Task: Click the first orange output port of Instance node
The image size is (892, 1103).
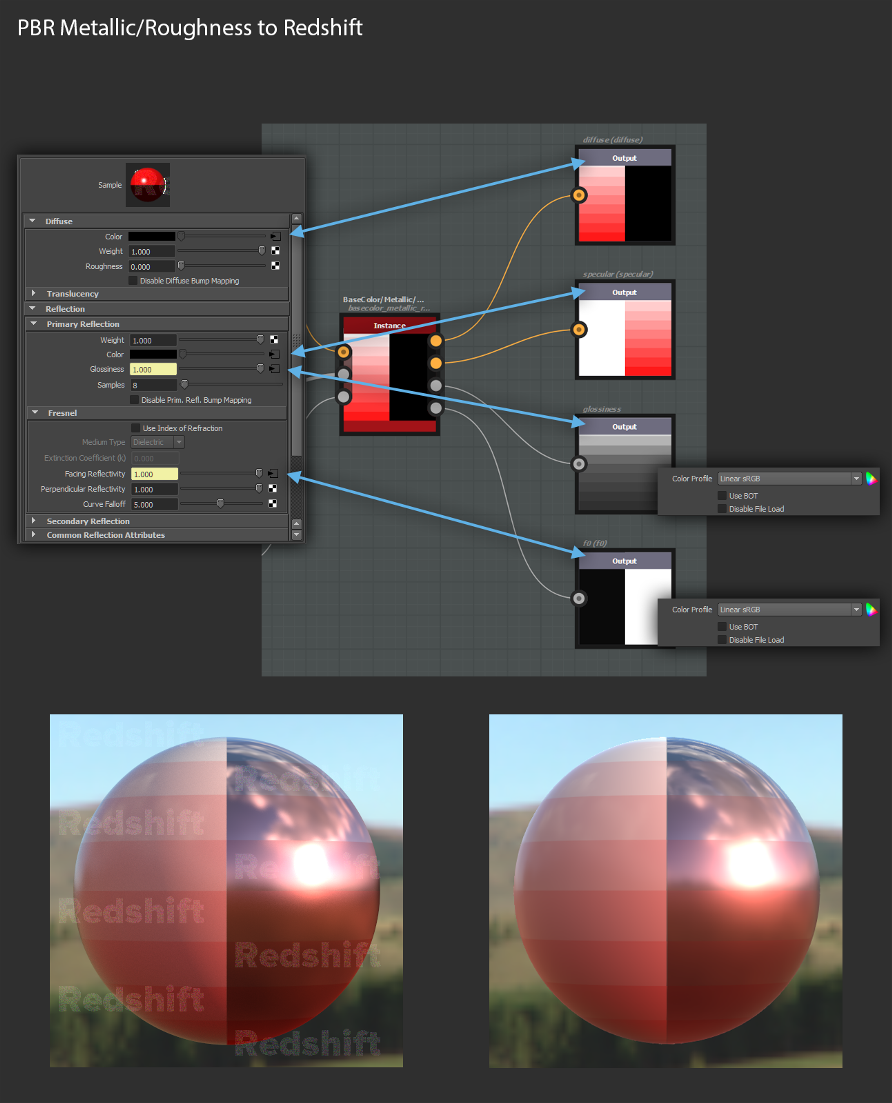Action: point(436,341)
